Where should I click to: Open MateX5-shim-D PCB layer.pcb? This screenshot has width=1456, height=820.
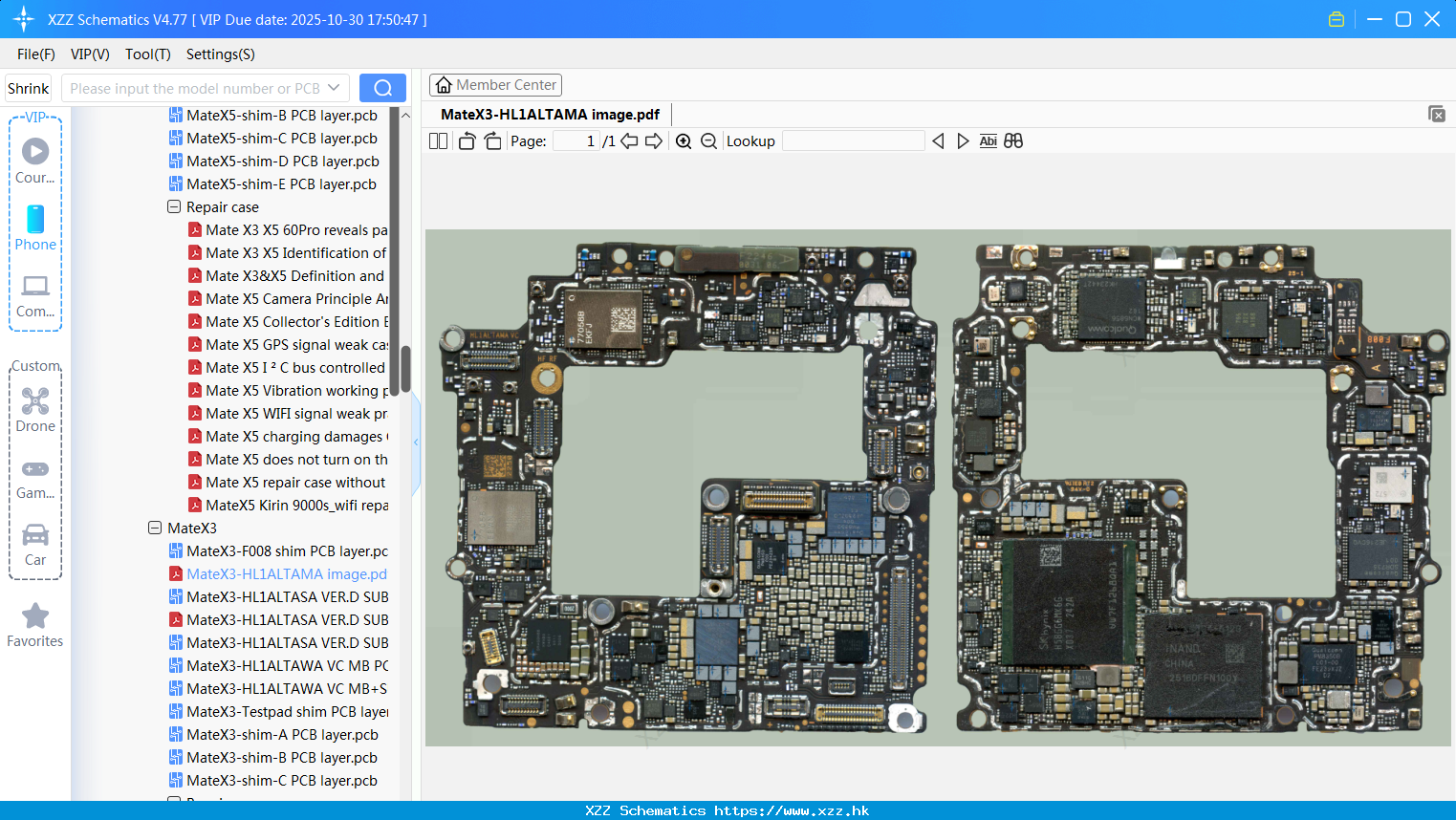tap(274, 161)
